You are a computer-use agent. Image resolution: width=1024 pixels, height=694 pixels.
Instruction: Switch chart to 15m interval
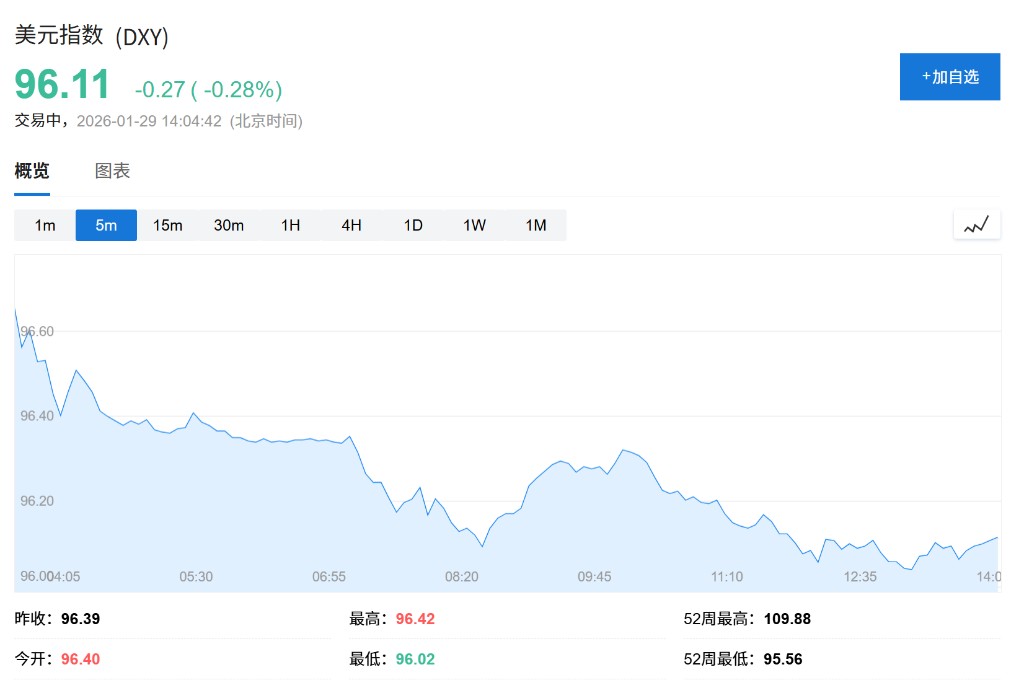[168, 225]
